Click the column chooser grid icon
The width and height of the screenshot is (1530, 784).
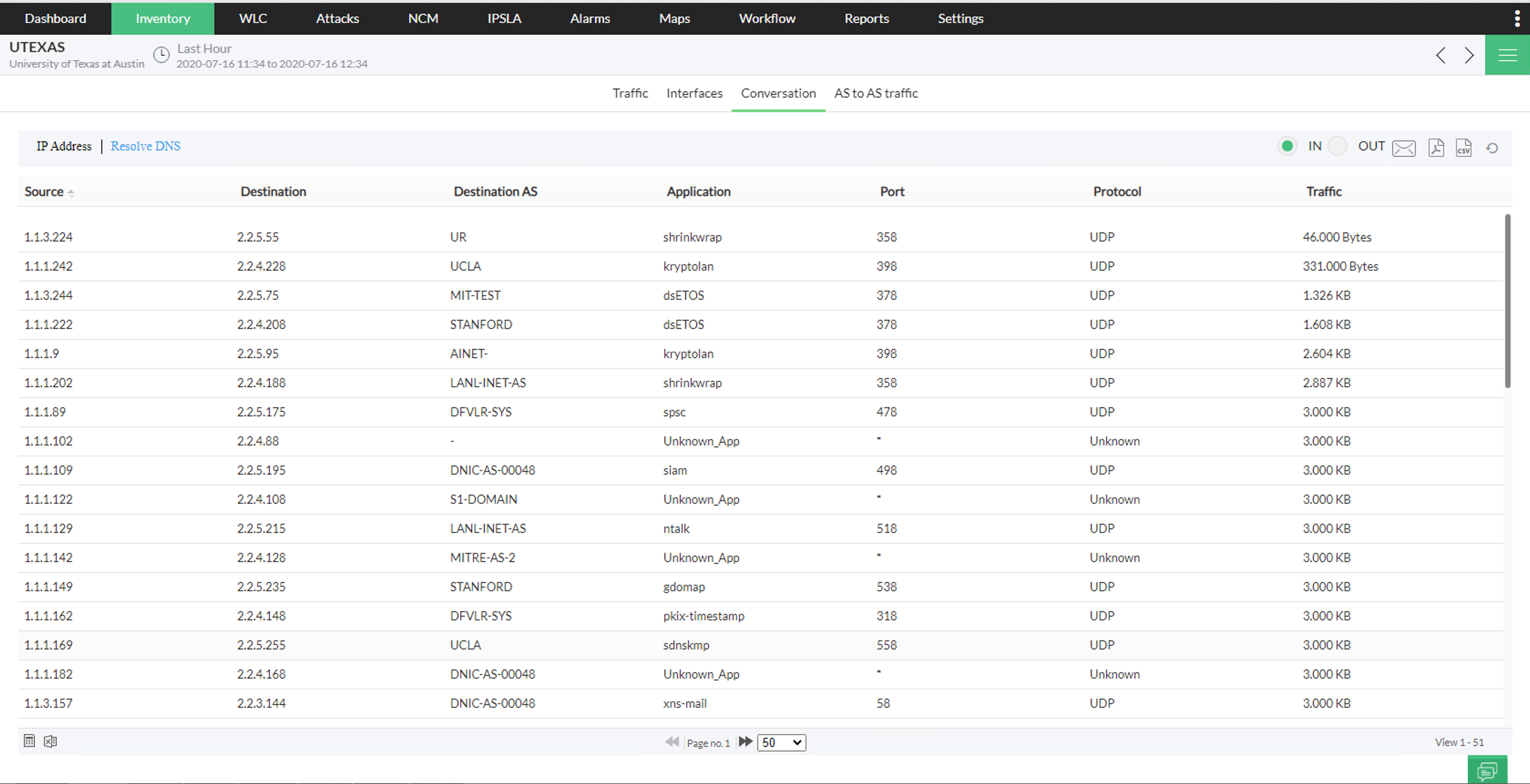29,741
